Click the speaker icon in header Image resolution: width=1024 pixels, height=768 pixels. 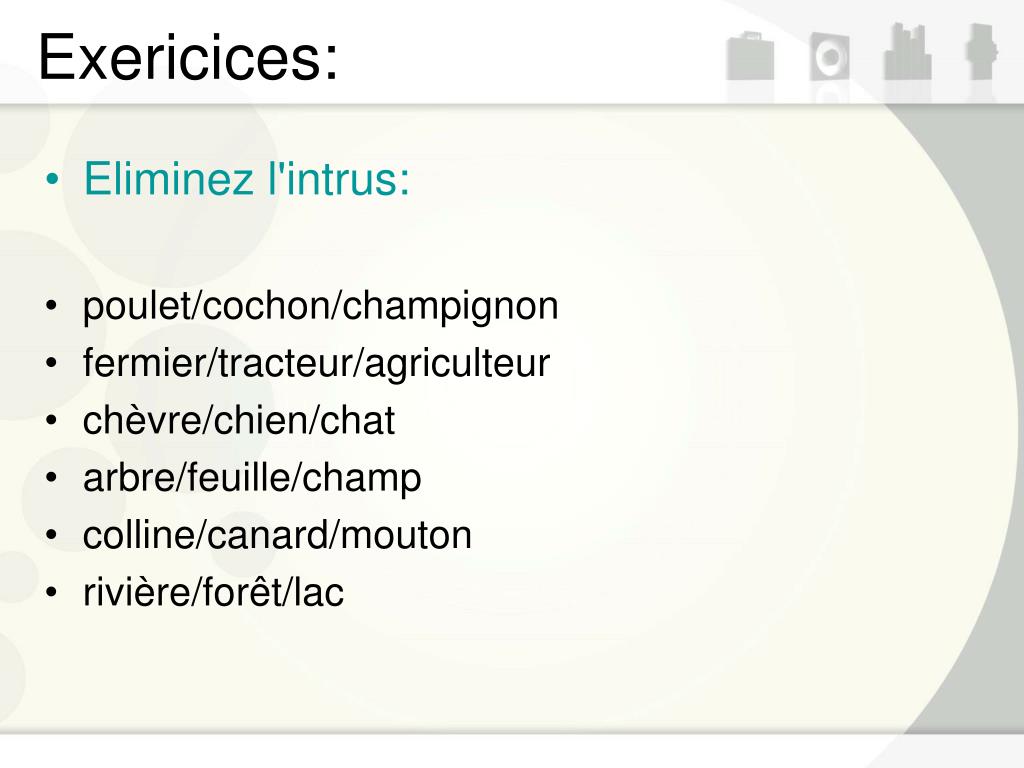[x=830, y=56]
